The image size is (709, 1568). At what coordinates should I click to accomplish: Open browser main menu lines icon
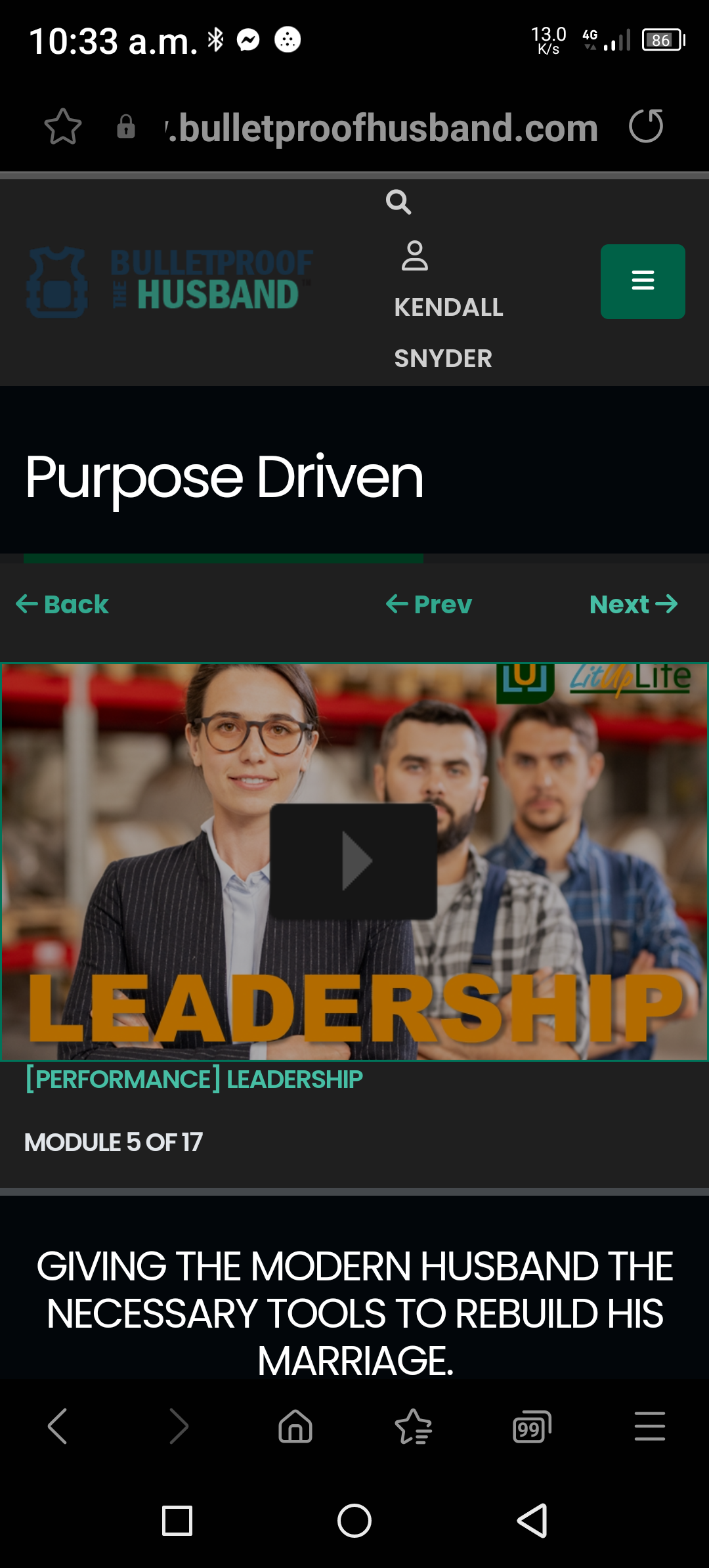650,1426
